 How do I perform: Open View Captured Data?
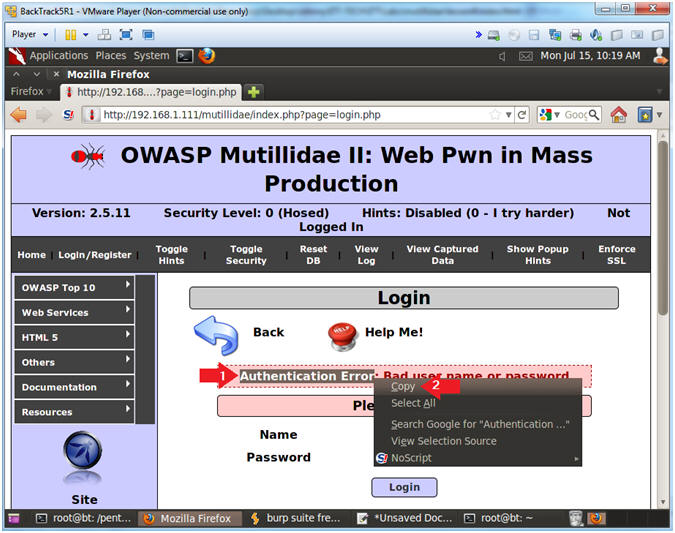(443, 254)
